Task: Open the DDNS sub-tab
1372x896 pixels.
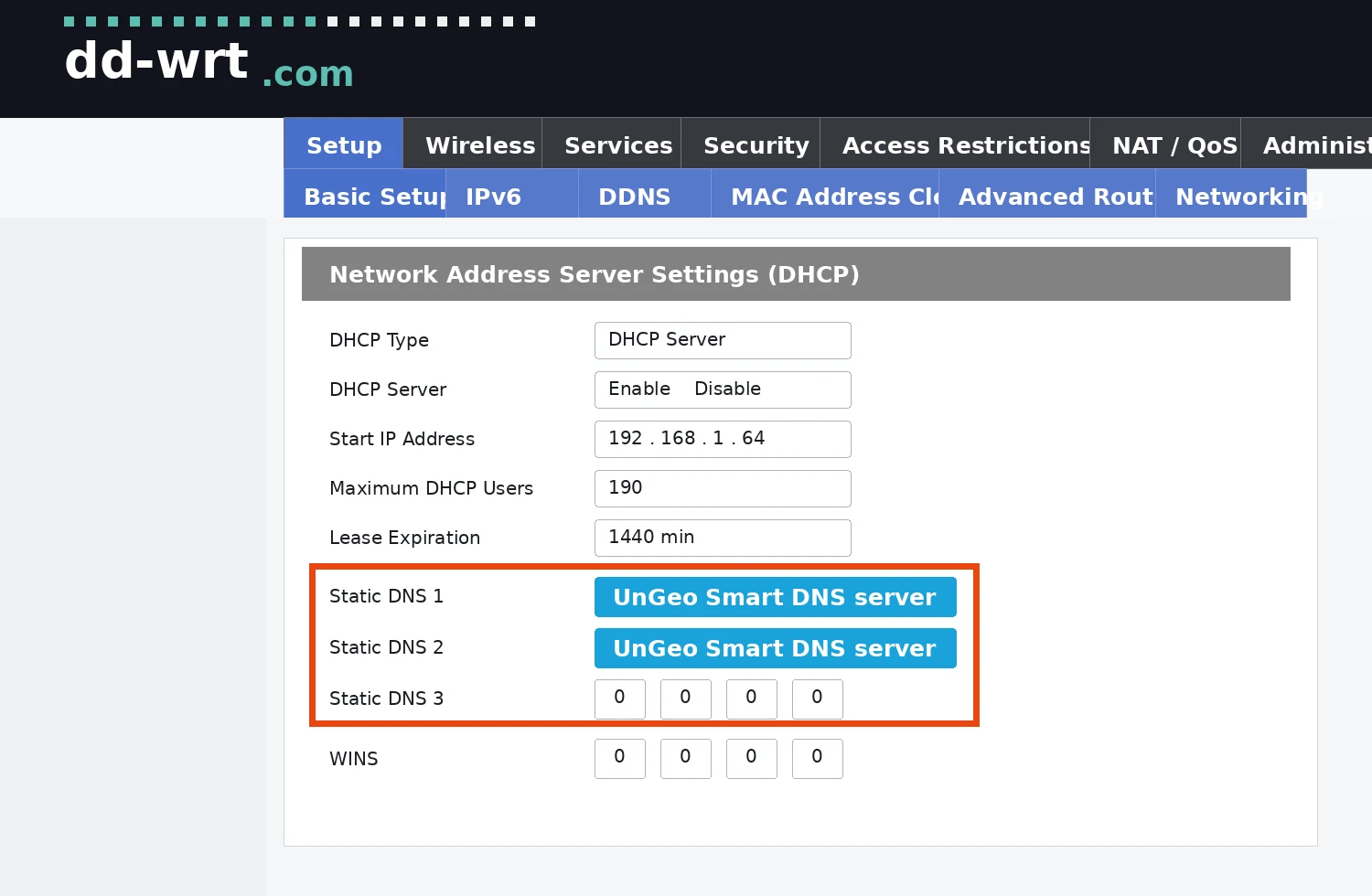Action: coord(645,194)
